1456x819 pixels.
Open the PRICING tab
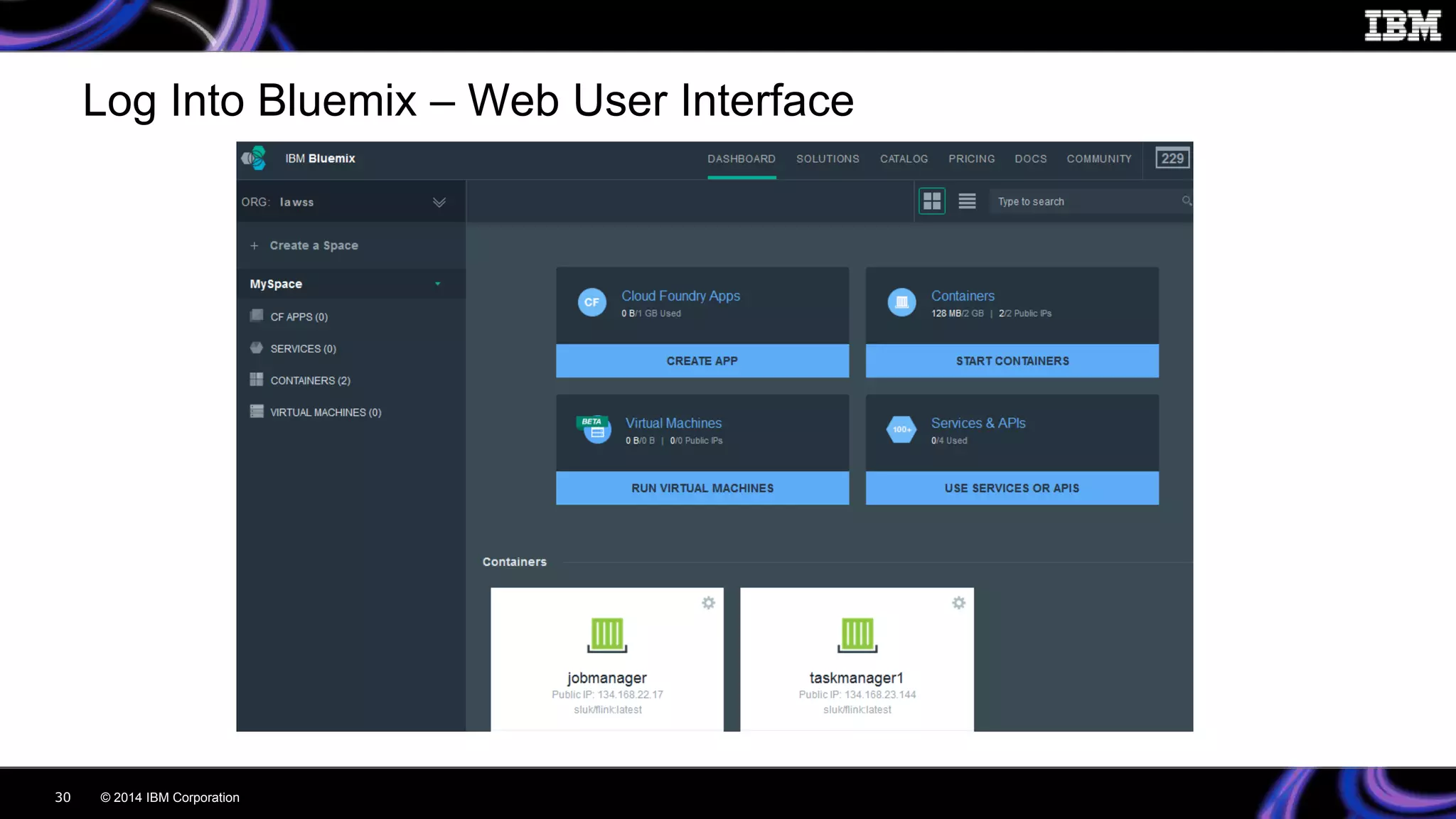pyautogui.click(x=971, y=159)
